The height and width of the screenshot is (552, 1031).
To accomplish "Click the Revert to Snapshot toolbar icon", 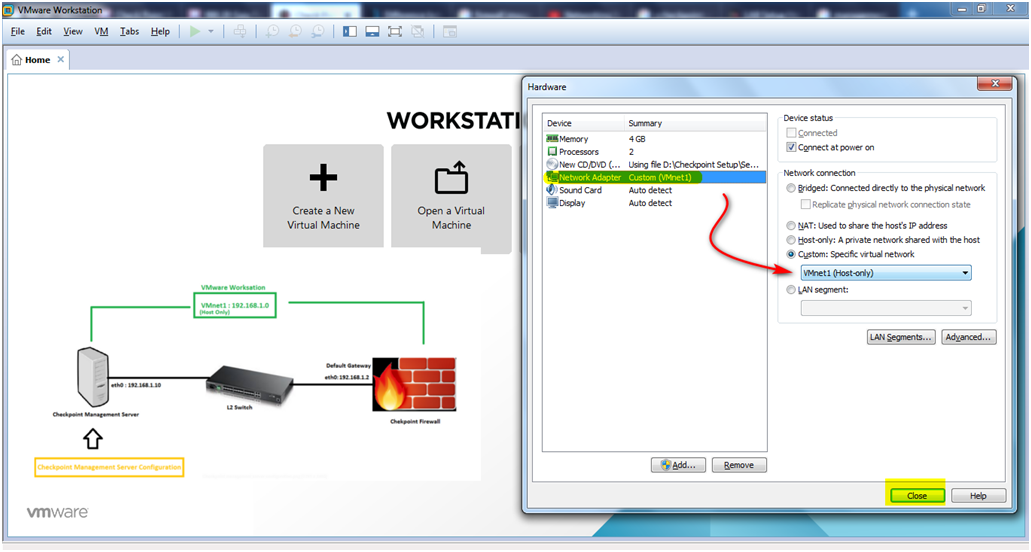I will coord(295,32).
